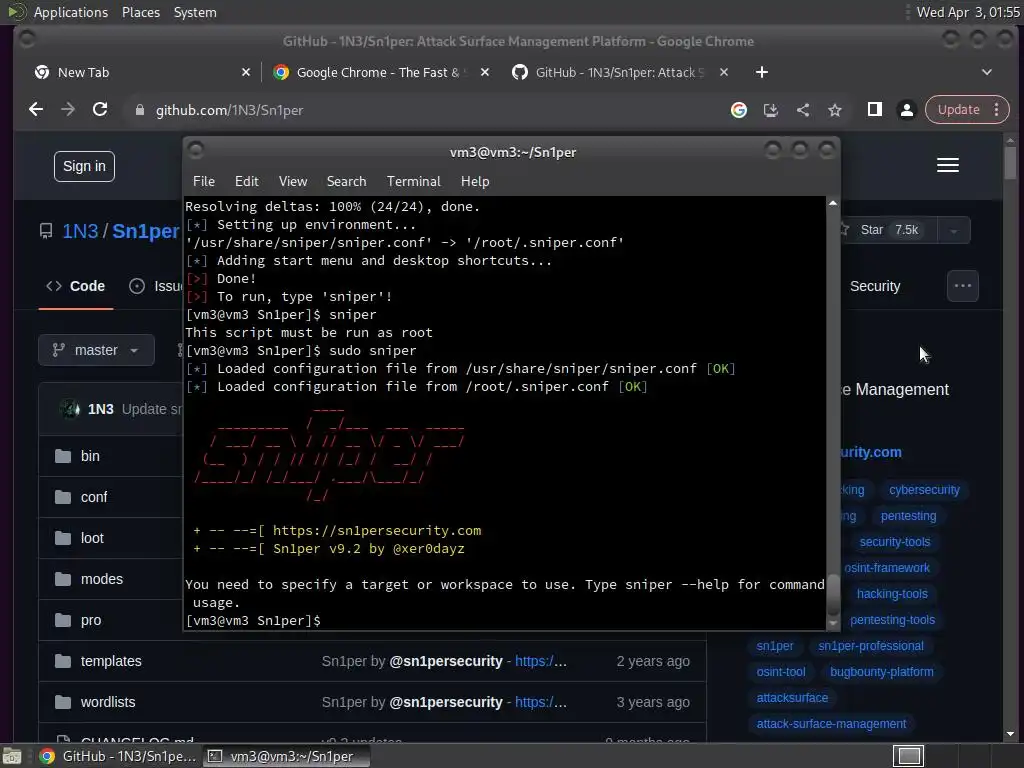Open the terminal Help menu
Viewport: 1024px width, 768px height.
tap(475, 182)
